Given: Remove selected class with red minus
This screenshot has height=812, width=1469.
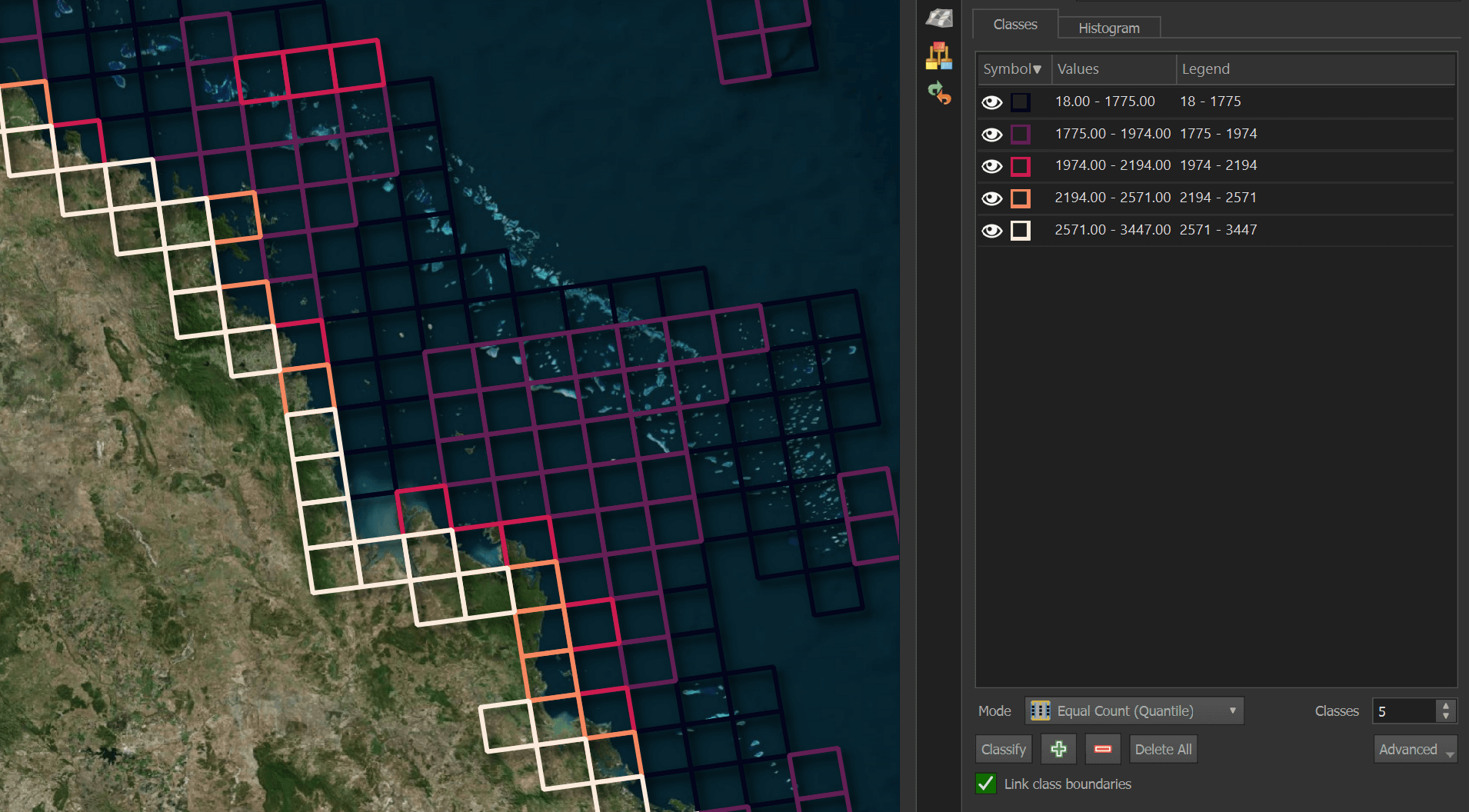Looking at the screenshot, I should 1102,749.
